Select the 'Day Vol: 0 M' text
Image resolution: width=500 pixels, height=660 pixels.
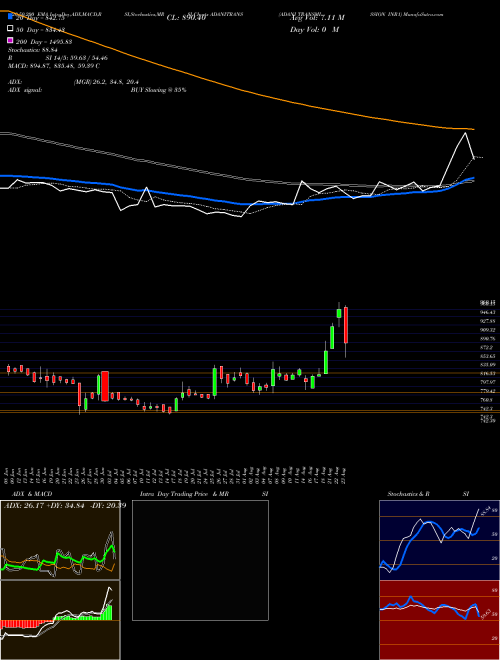(314, 29)
